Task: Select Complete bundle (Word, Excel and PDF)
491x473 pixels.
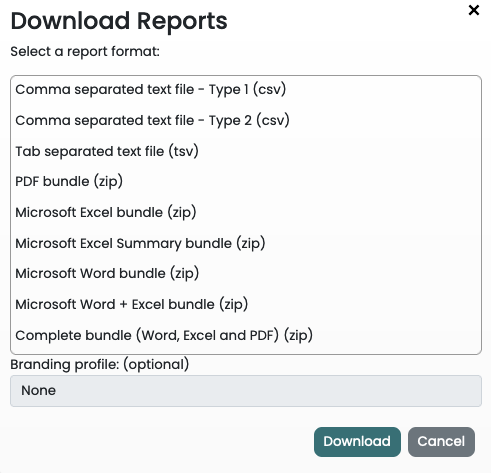Action: point(246,335)
